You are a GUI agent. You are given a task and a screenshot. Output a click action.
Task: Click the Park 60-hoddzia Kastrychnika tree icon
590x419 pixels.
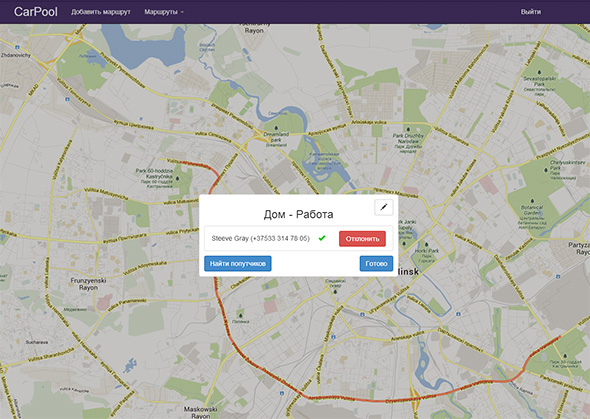[178, 178]
